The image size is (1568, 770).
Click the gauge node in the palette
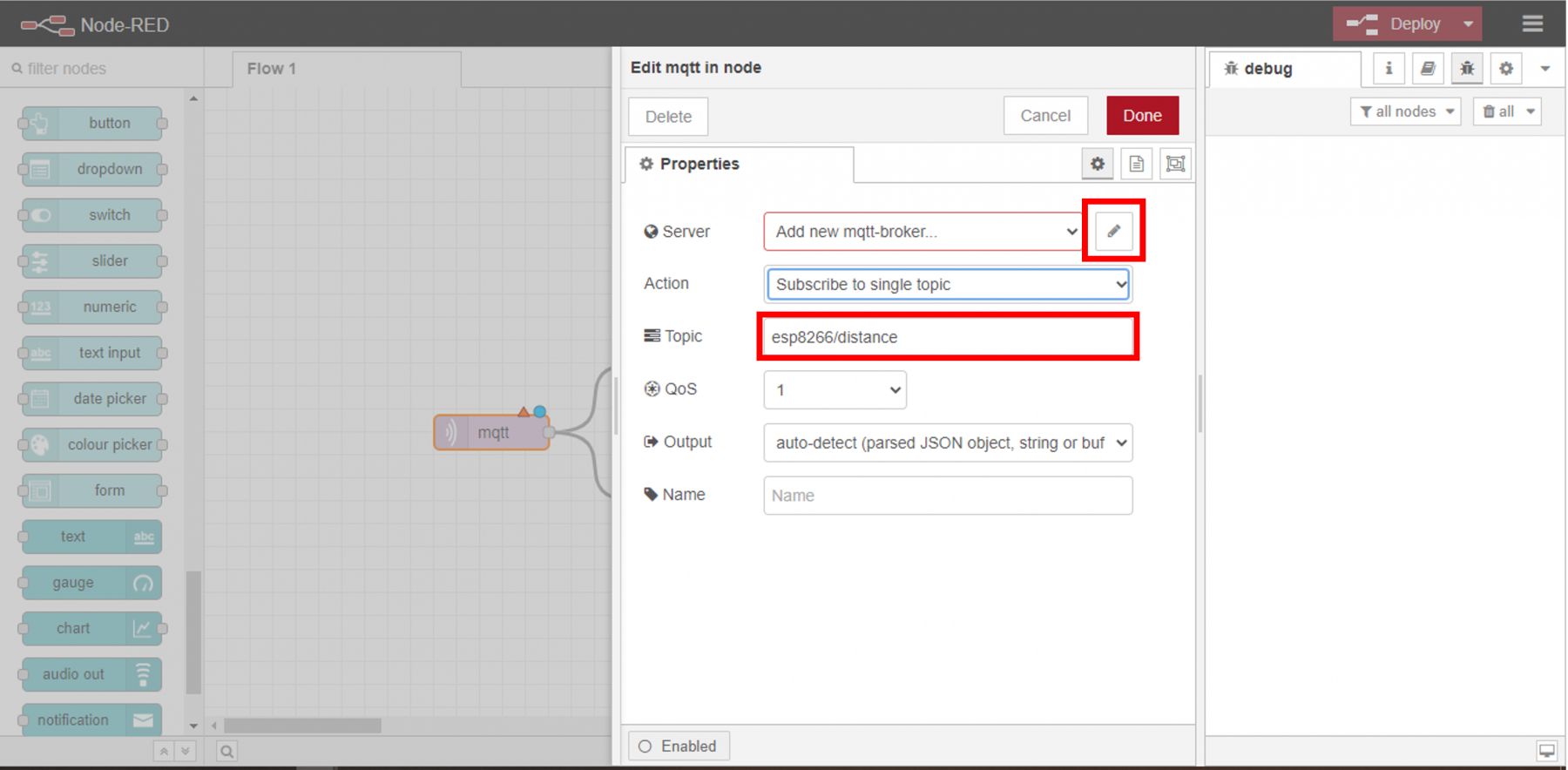click(91, 583)
